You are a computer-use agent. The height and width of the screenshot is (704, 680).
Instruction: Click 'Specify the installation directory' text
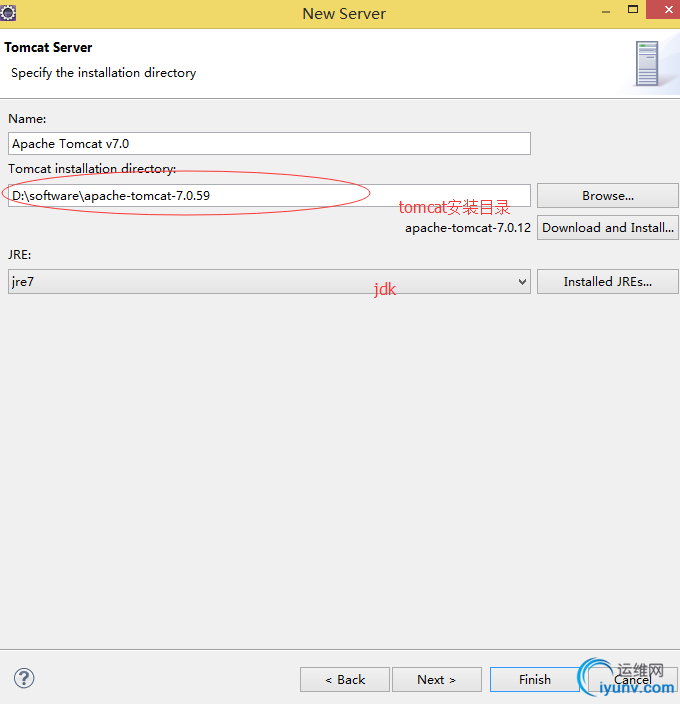[104, 73]
